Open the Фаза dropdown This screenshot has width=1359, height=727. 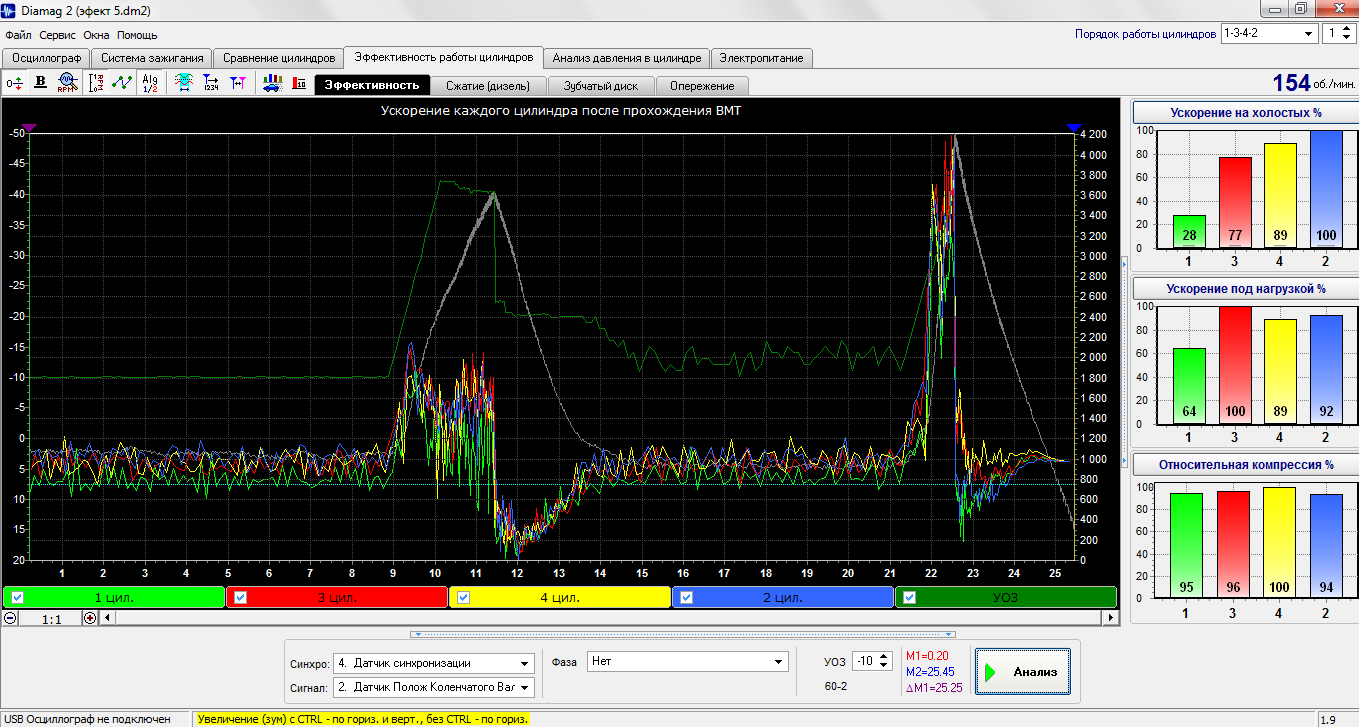688,662
